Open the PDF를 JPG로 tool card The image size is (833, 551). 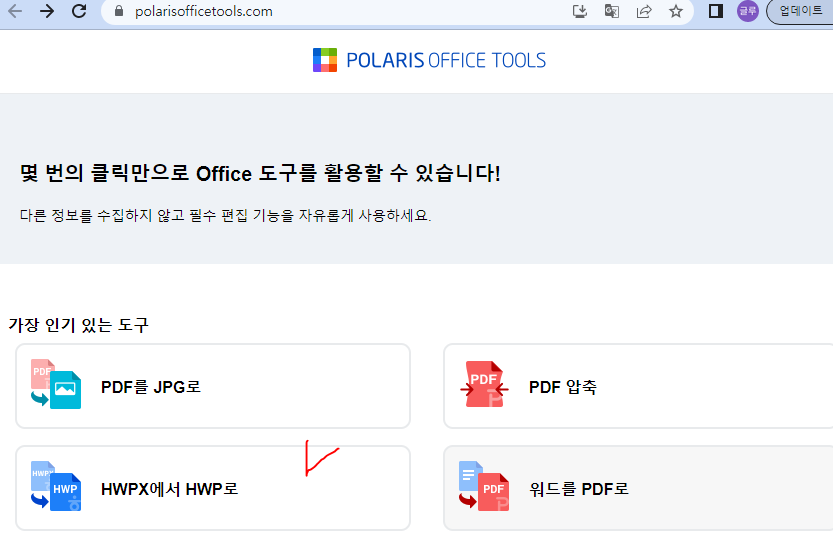[x=213, y=386]
